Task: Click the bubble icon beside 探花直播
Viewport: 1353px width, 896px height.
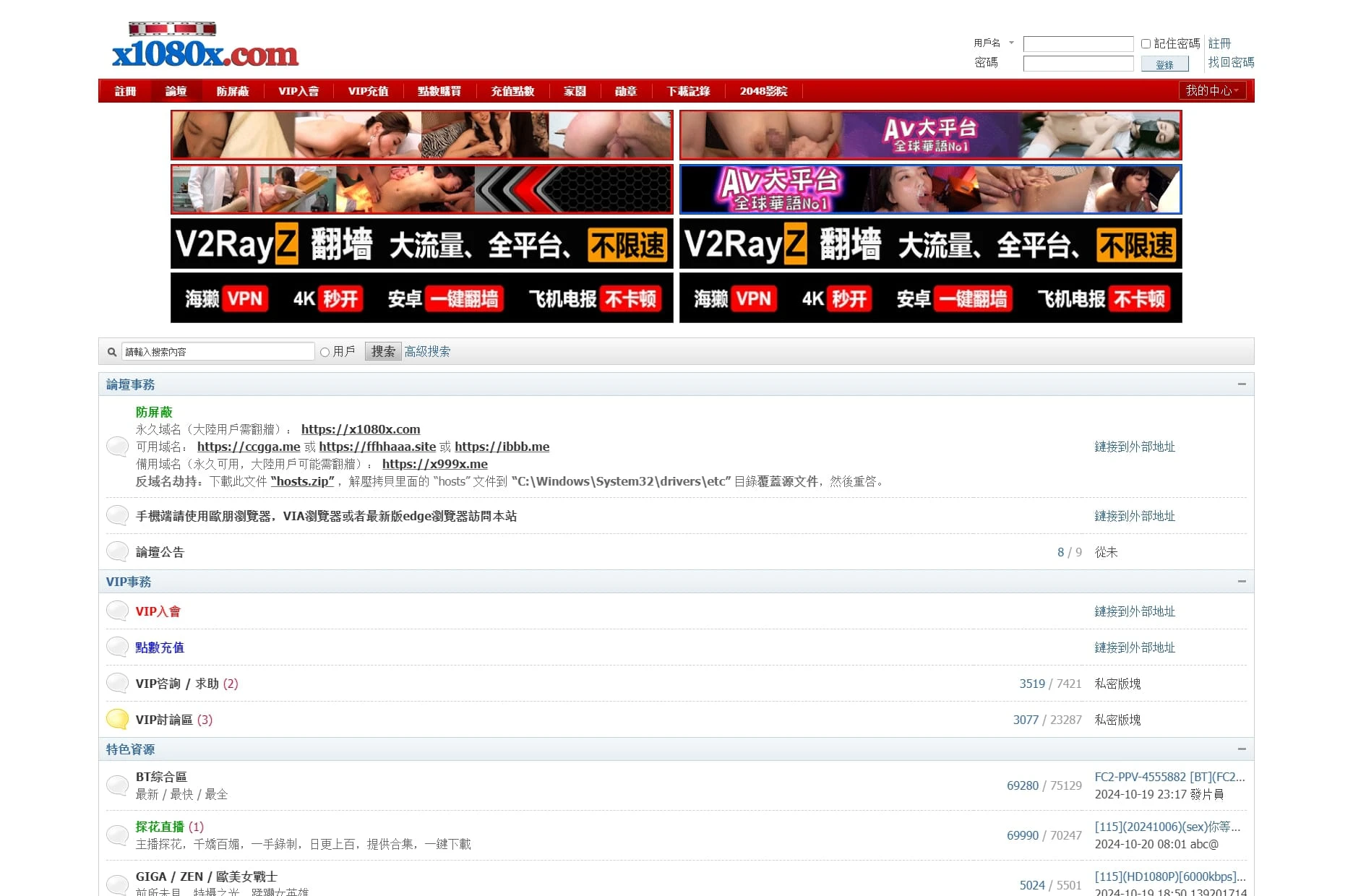Action: coord(117,835)
